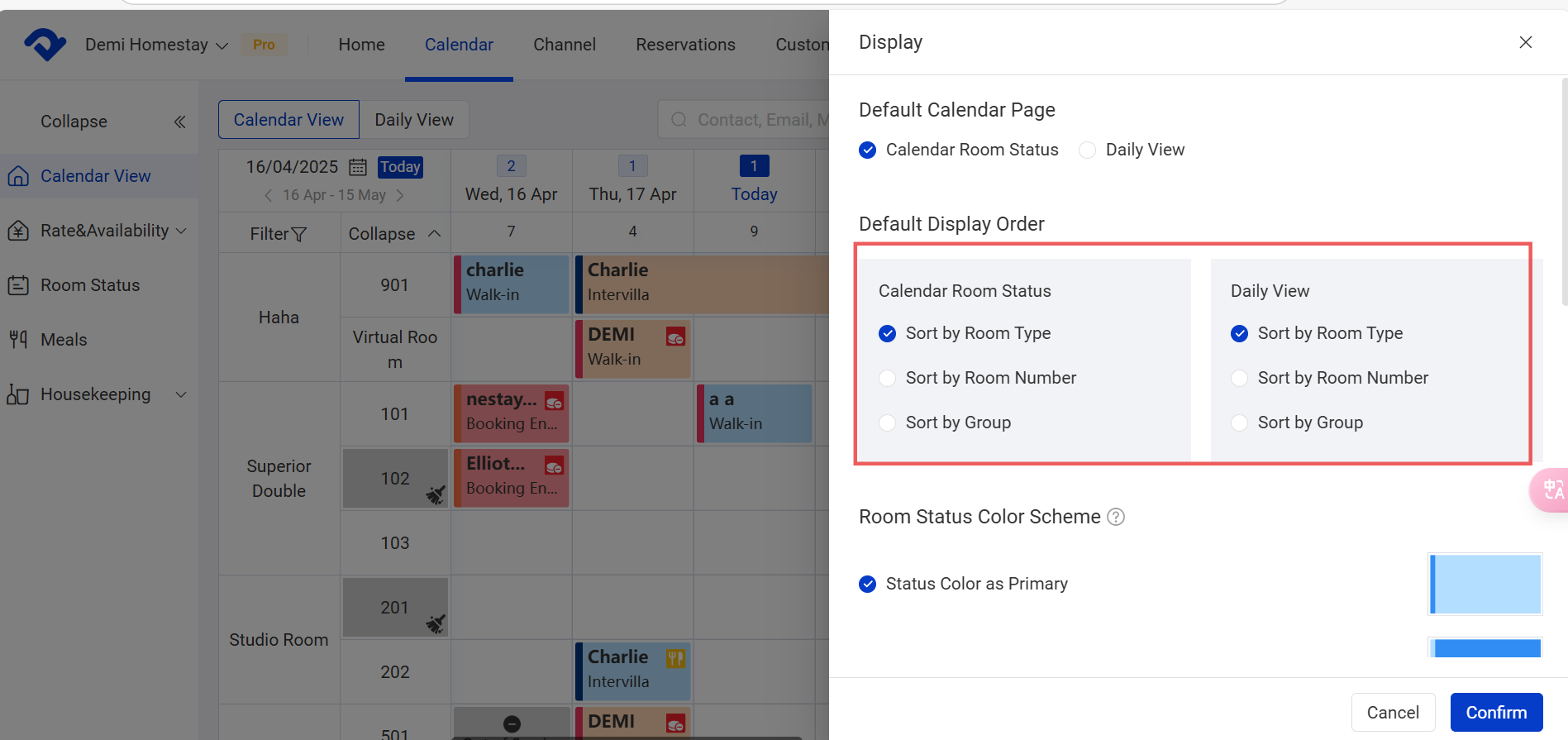Click the Demi Homestay logo icon
The image size is (1568, 740).
[x=45, y=44]
